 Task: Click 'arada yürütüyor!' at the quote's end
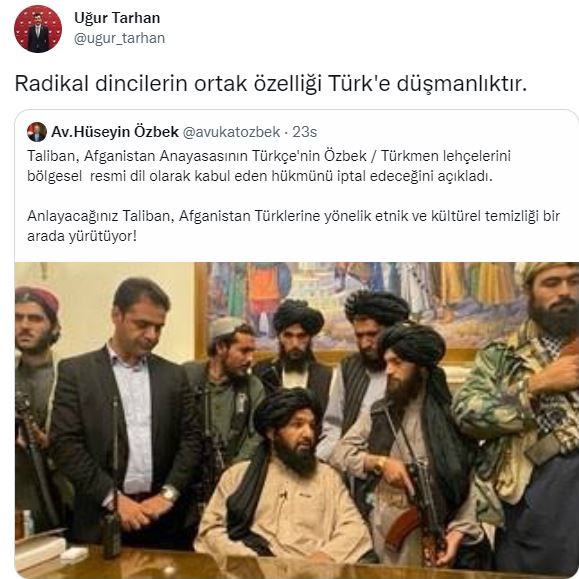pyautogui.click(x=82, y=236)
